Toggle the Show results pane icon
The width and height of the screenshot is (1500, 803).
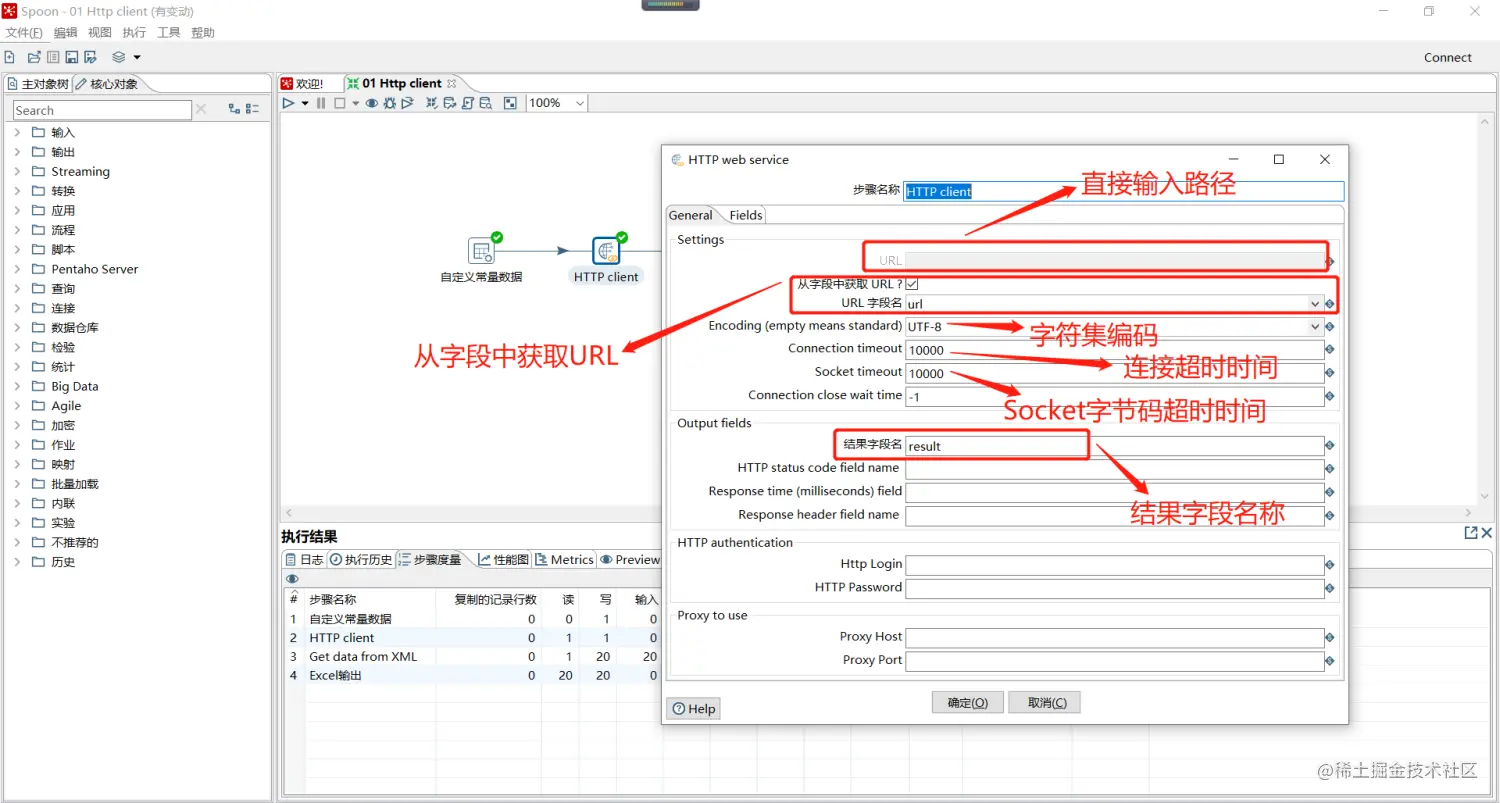pyautogui.click(x=510, y=103)
